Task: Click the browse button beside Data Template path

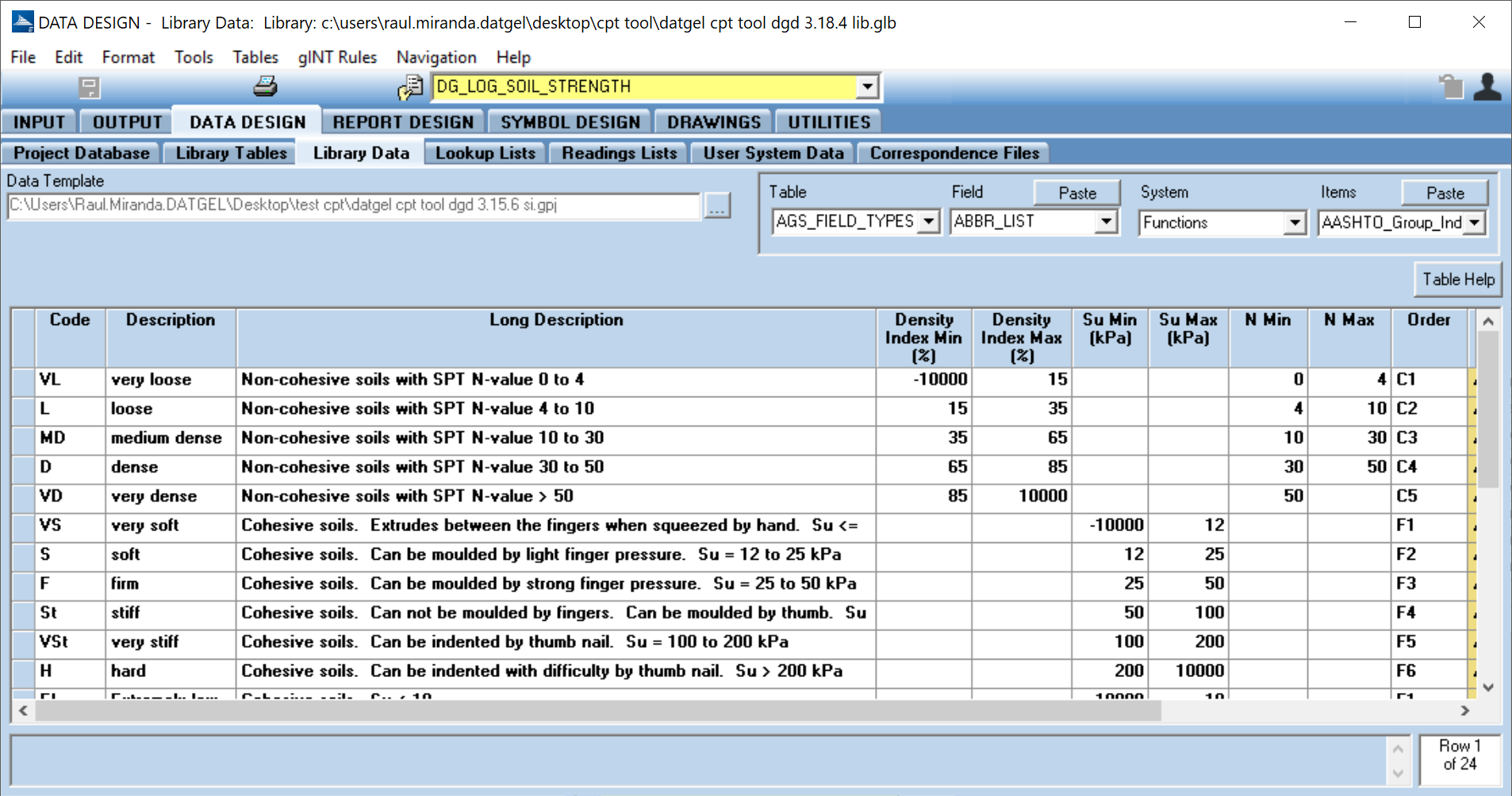Action: click(x=717, y=206)
